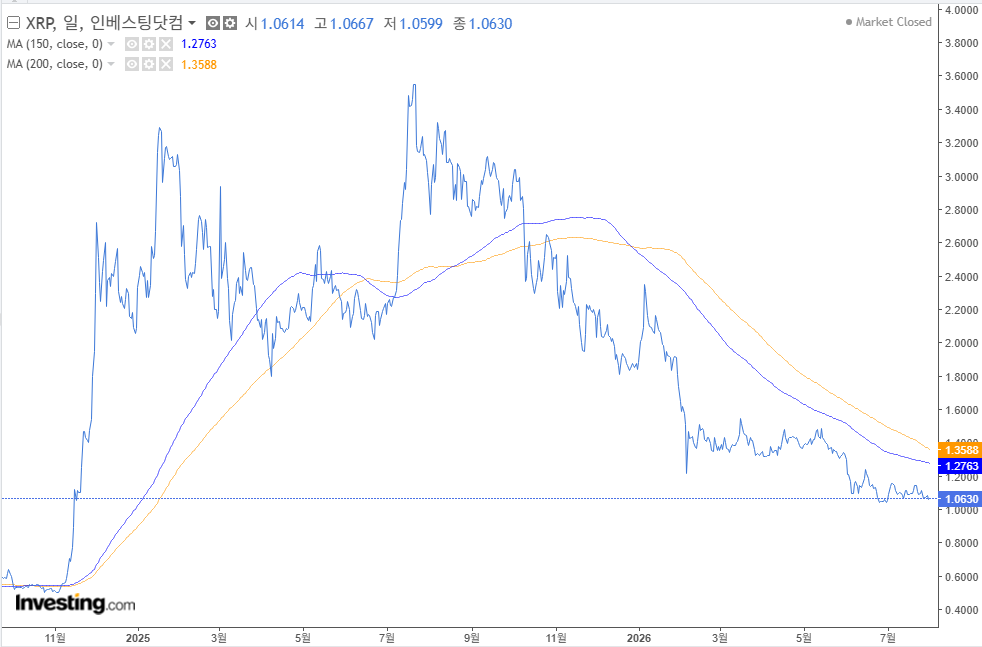Click the high price value 1.0667
Viewport: 982px width, 647px height.
(351, 24)
